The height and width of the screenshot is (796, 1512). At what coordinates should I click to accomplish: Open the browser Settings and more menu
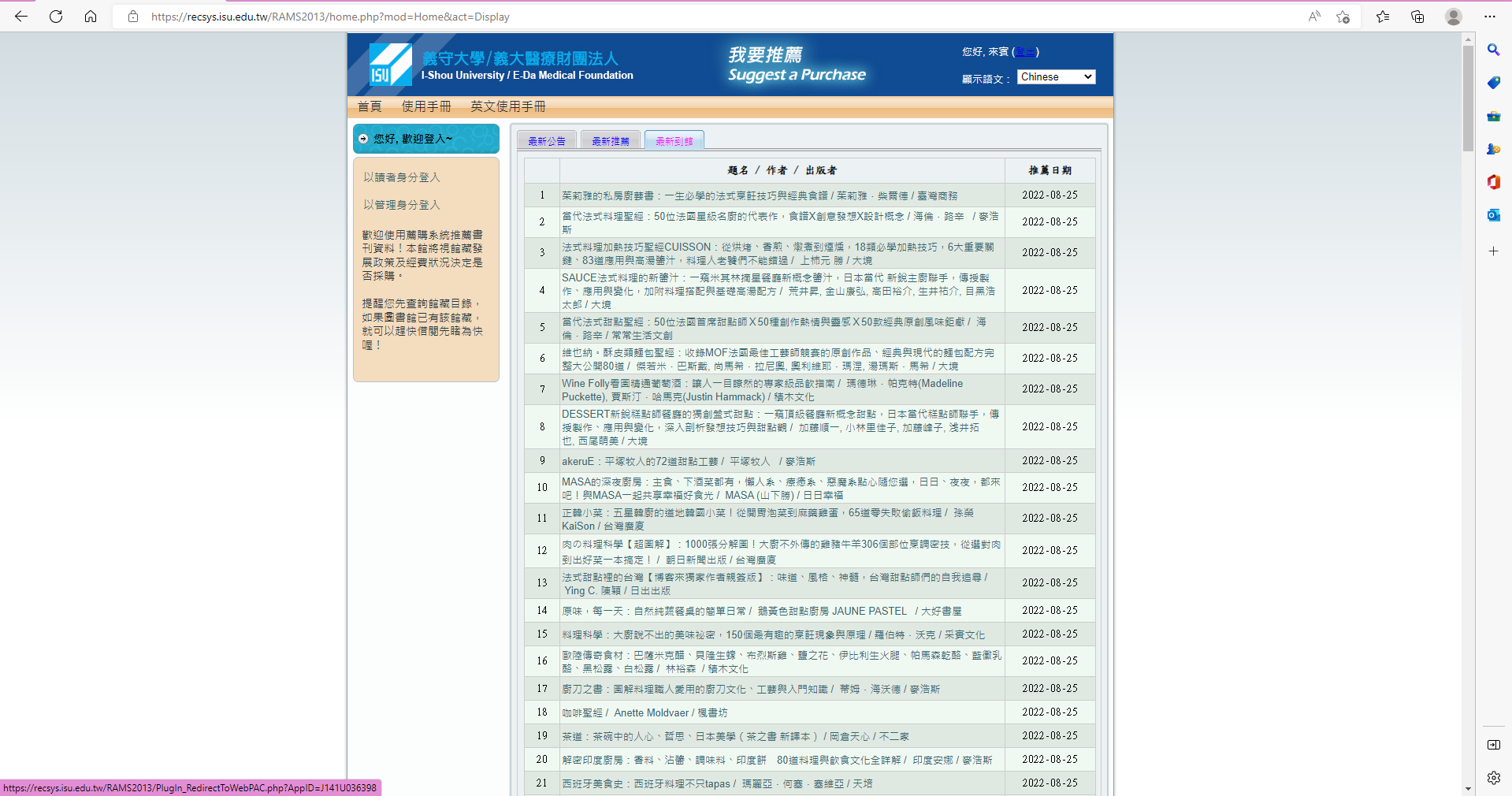[x=1489, y=17]
